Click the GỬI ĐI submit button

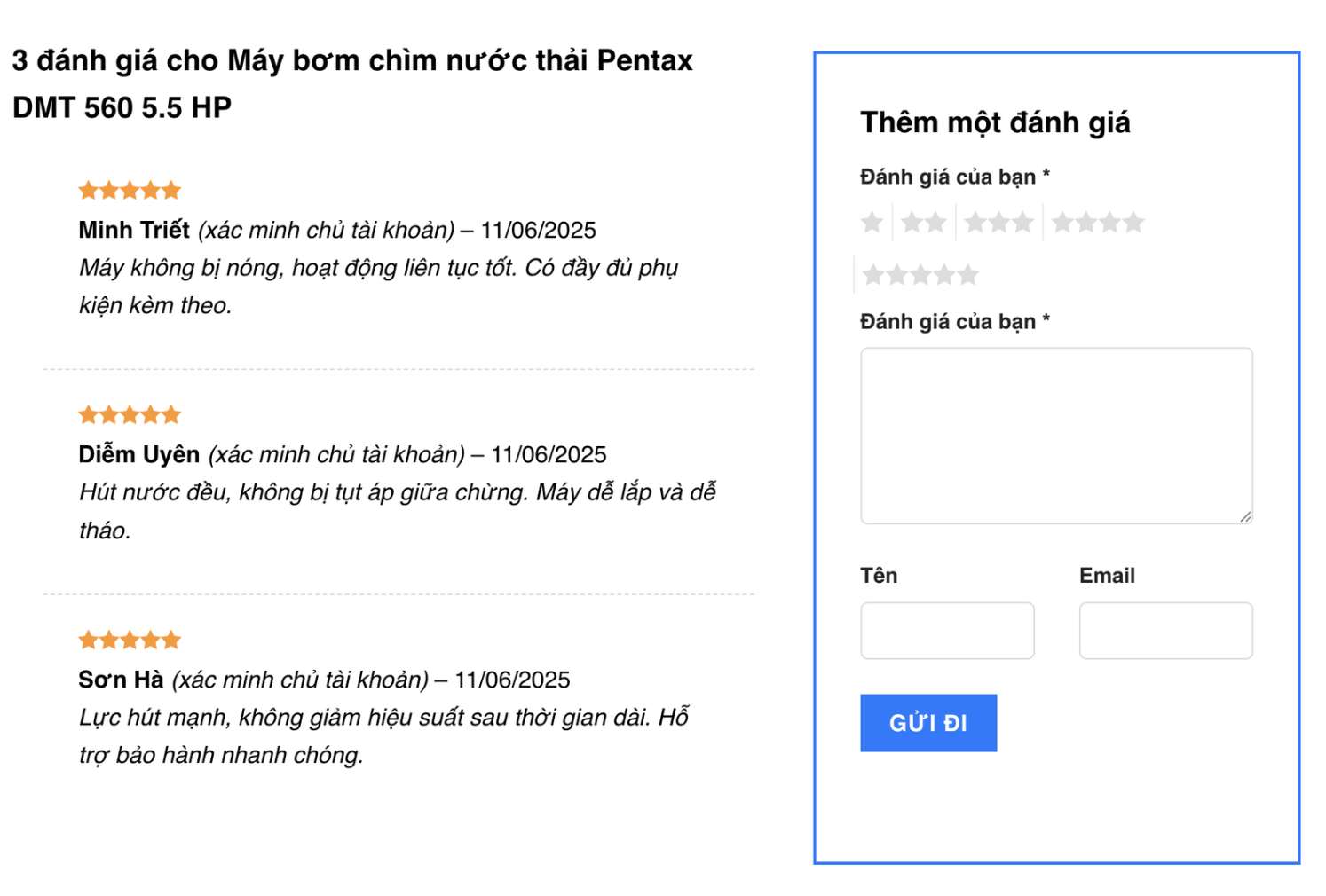point(928,722)
